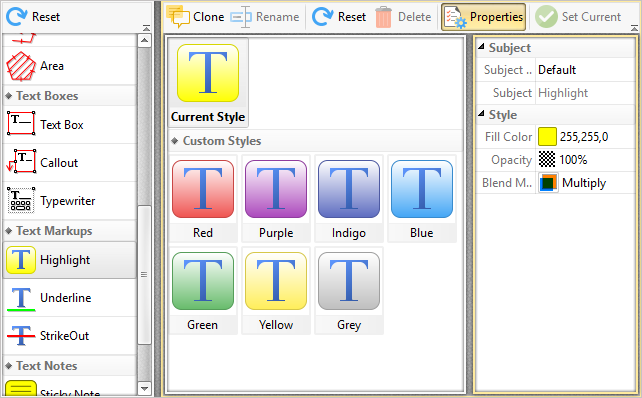The width and height of the screenshot is (642, 398).
Task: Select the Area tool icon
Action: [21, 66]
